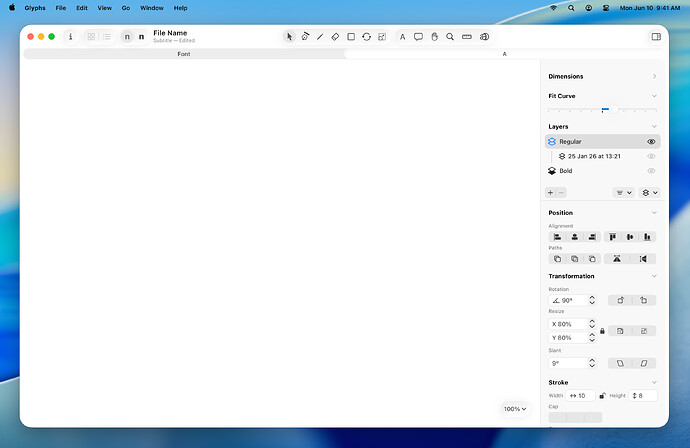
Task: Select the Measurement ruler tool
Action: (x=466, y=37)
